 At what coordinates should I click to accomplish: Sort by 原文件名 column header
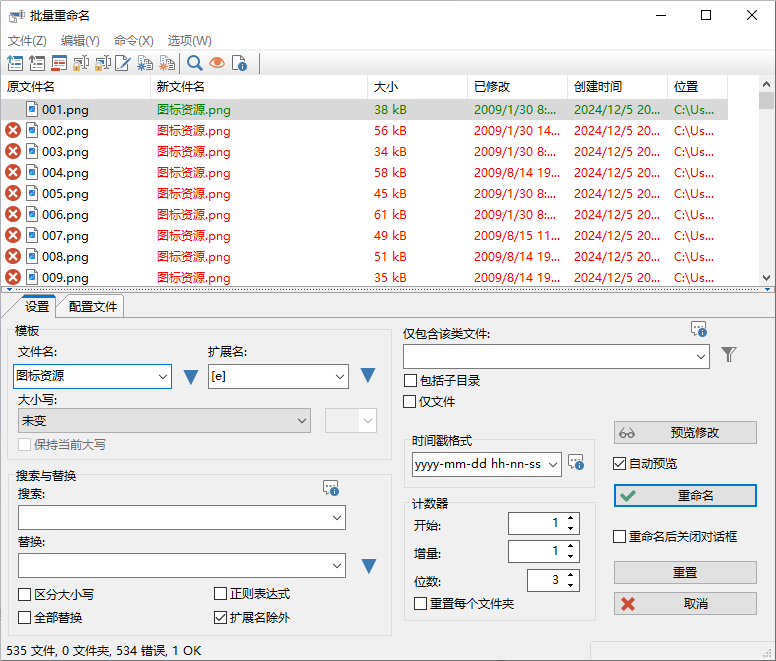76,87
